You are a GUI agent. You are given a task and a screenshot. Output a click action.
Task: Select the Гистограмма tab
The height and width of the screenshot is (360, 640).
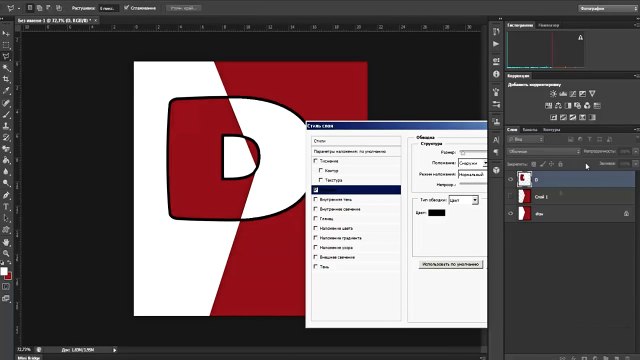520,25
